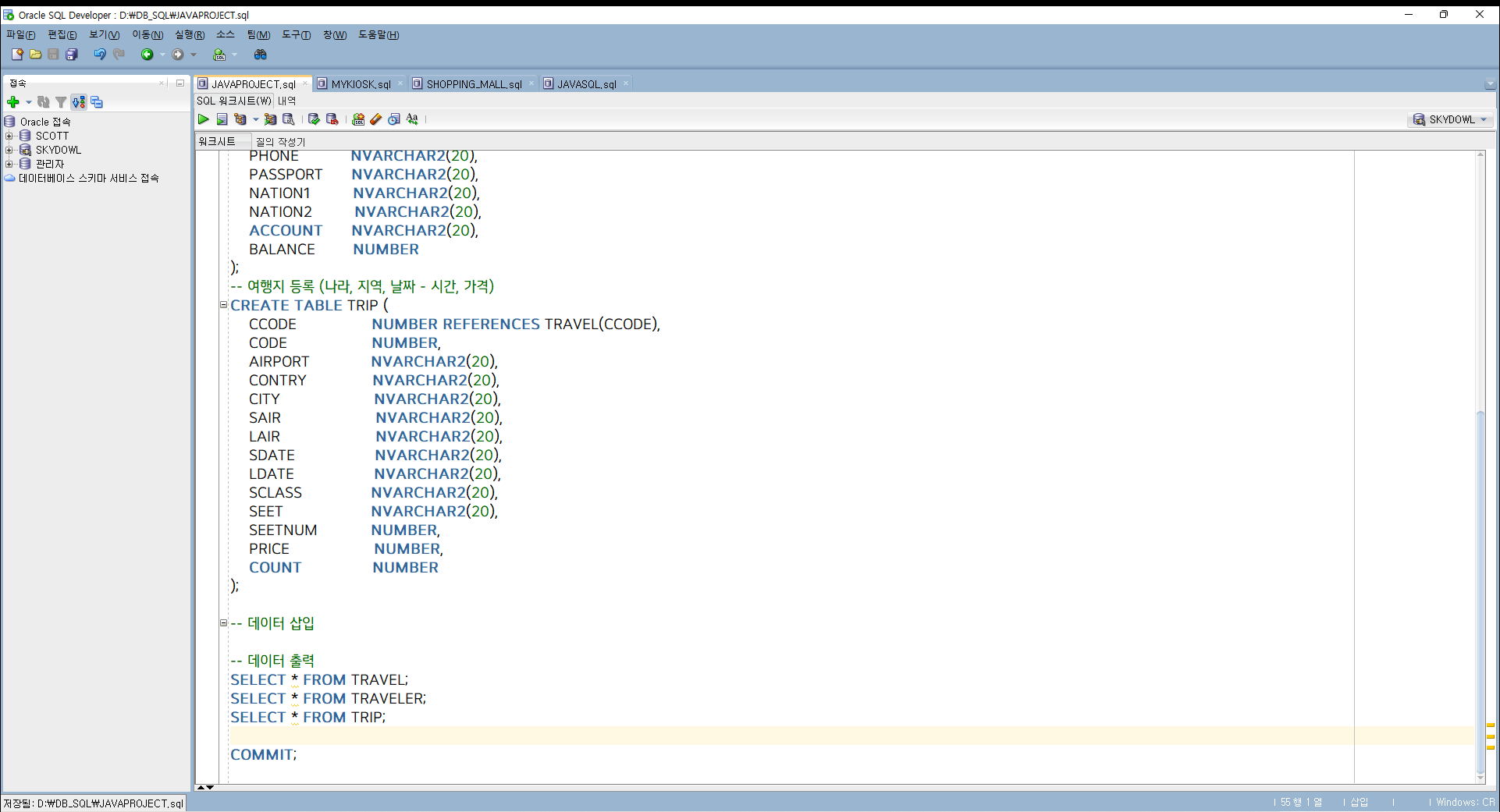Open the 편집(E) menu
The image size is (1500, 812).
(62, 35)
